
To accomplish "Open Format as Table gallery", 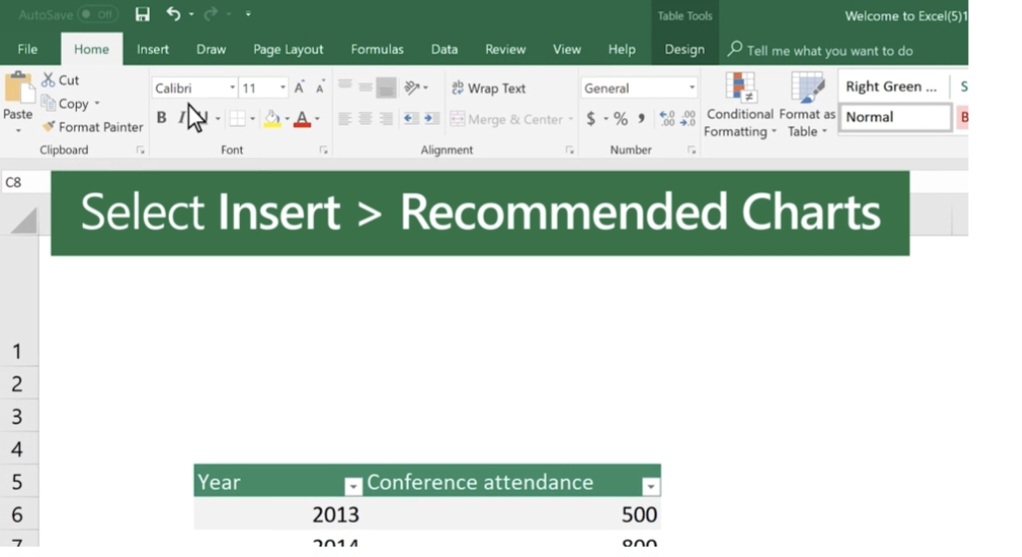I will 807,105.
